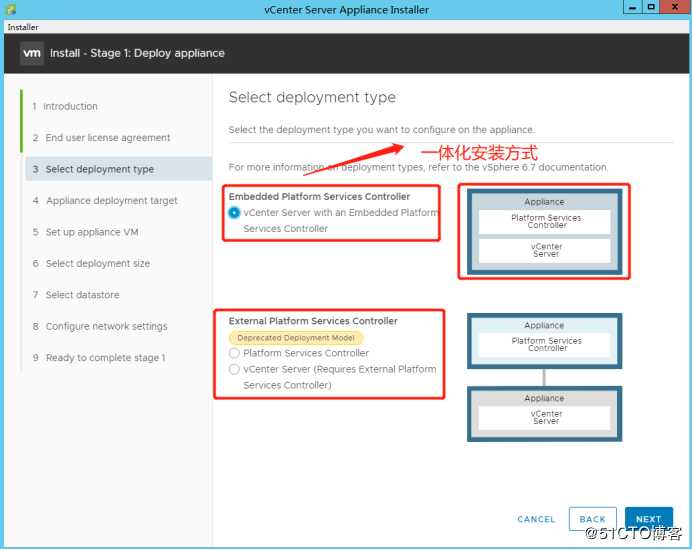Click the external PSC appliance diagram top box
The height and width of the screenshot is (550, 692).
545,341
